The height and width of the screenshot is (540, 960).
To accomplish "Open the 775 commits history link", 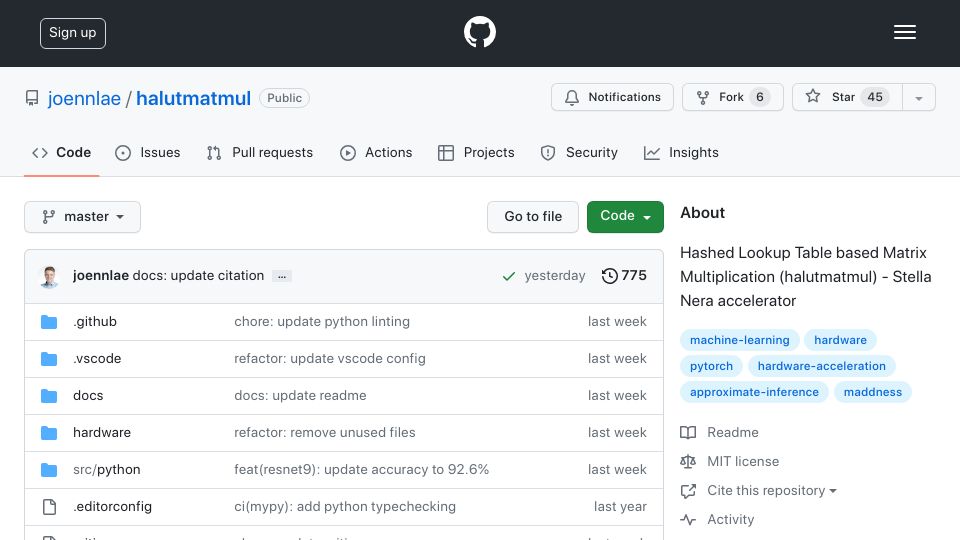I will click(x=624, y=276).
